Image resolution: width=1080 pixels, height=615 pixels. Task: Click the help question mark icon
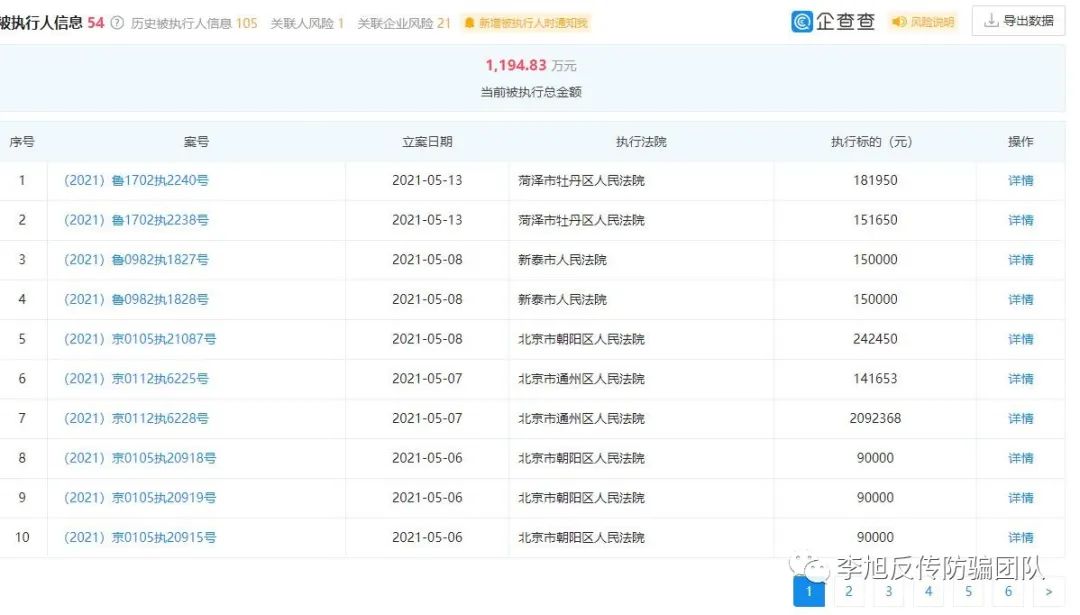tap(117, 23)
